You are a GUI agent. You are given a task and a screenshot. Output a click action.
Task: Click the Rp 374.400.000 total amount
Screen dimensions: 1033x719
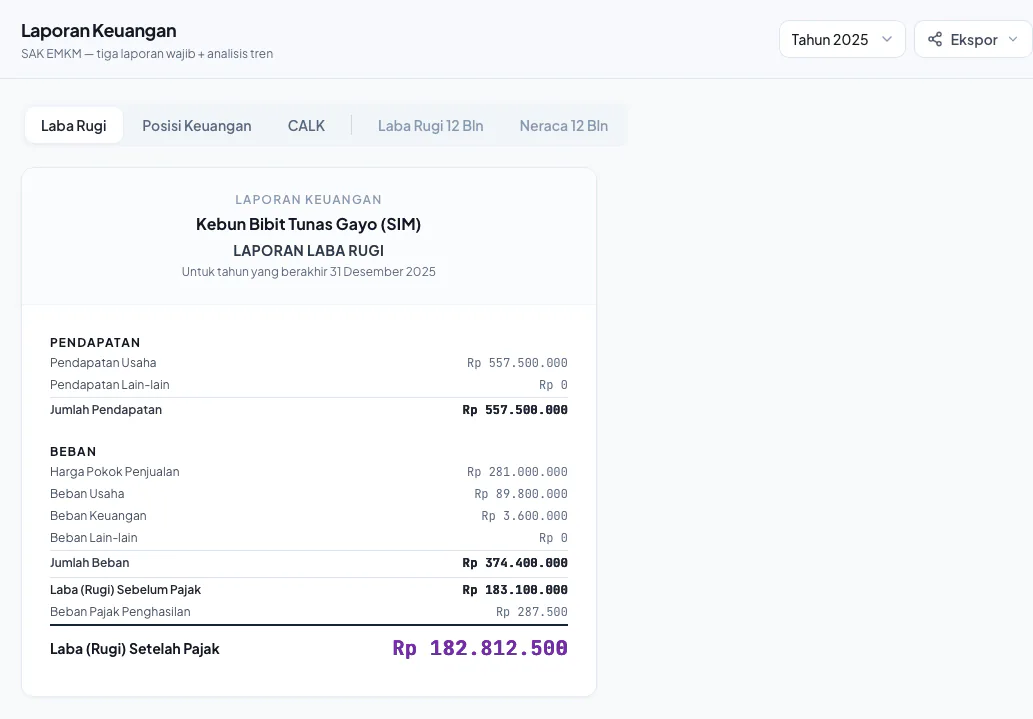[x=515, y=563]
